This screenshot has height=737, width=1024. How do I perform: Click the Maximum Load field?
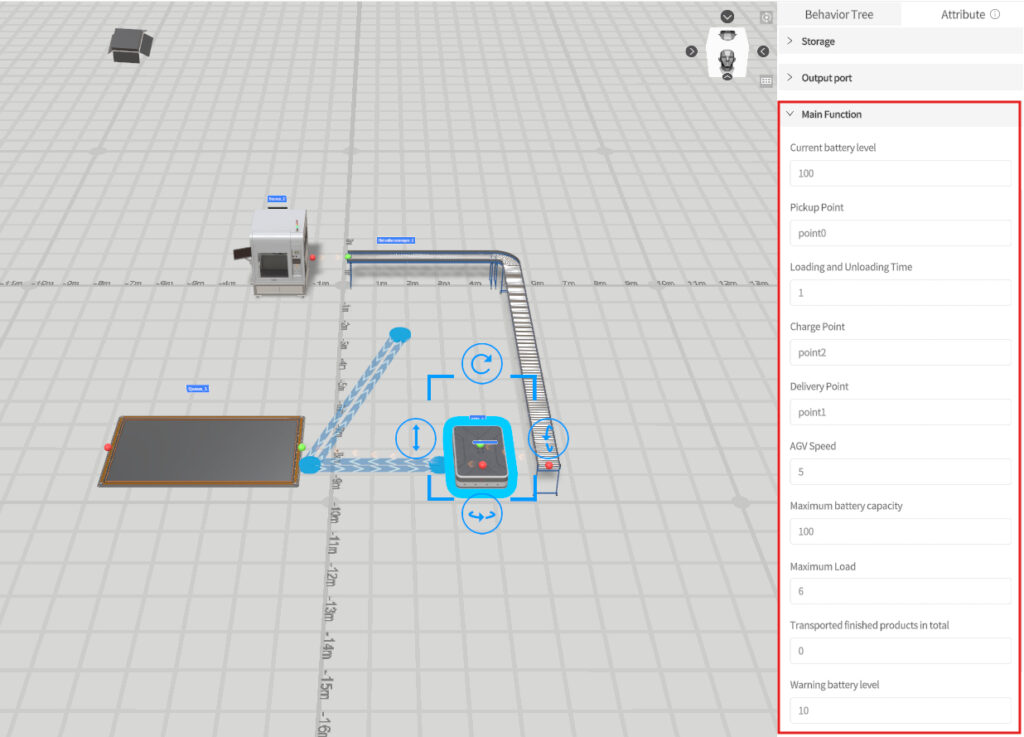coord(900,591)
